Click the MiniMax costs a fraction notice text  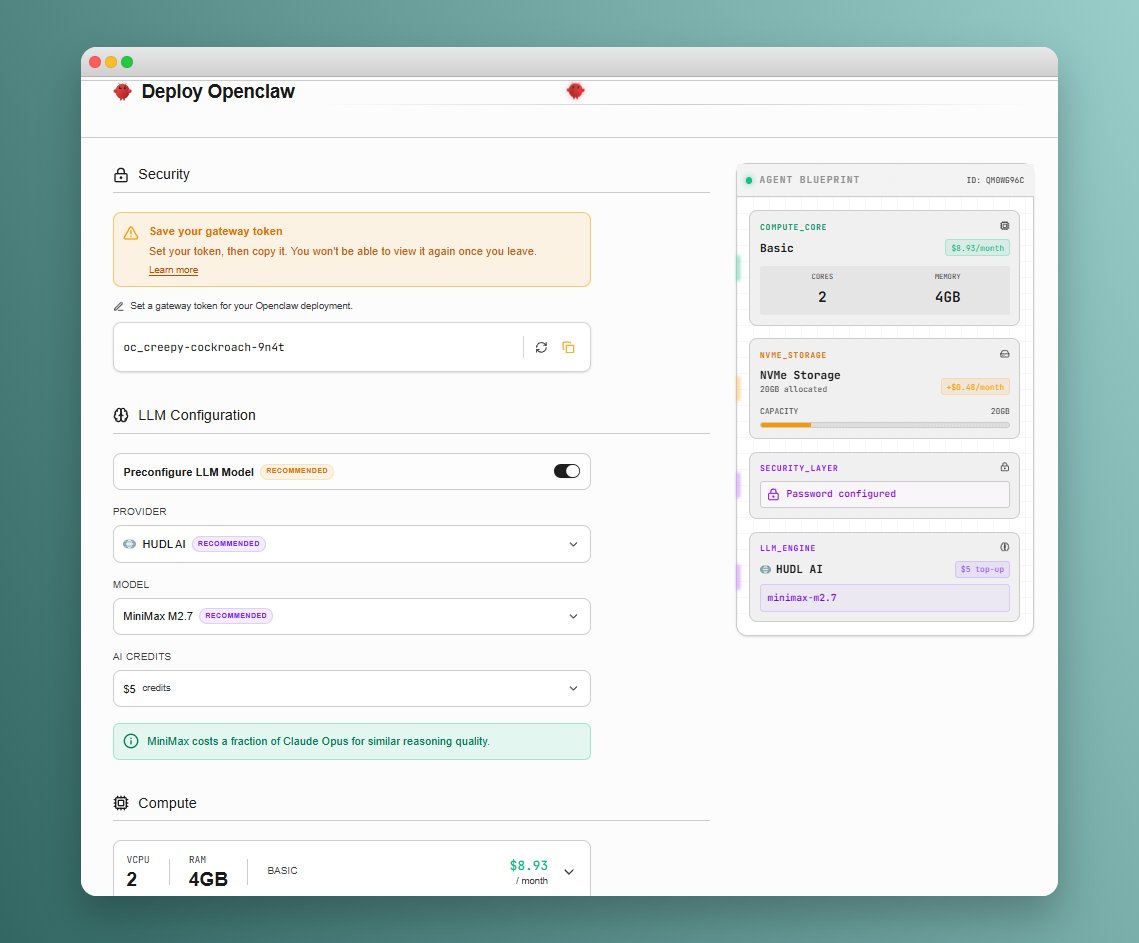(x=318, y=741)
